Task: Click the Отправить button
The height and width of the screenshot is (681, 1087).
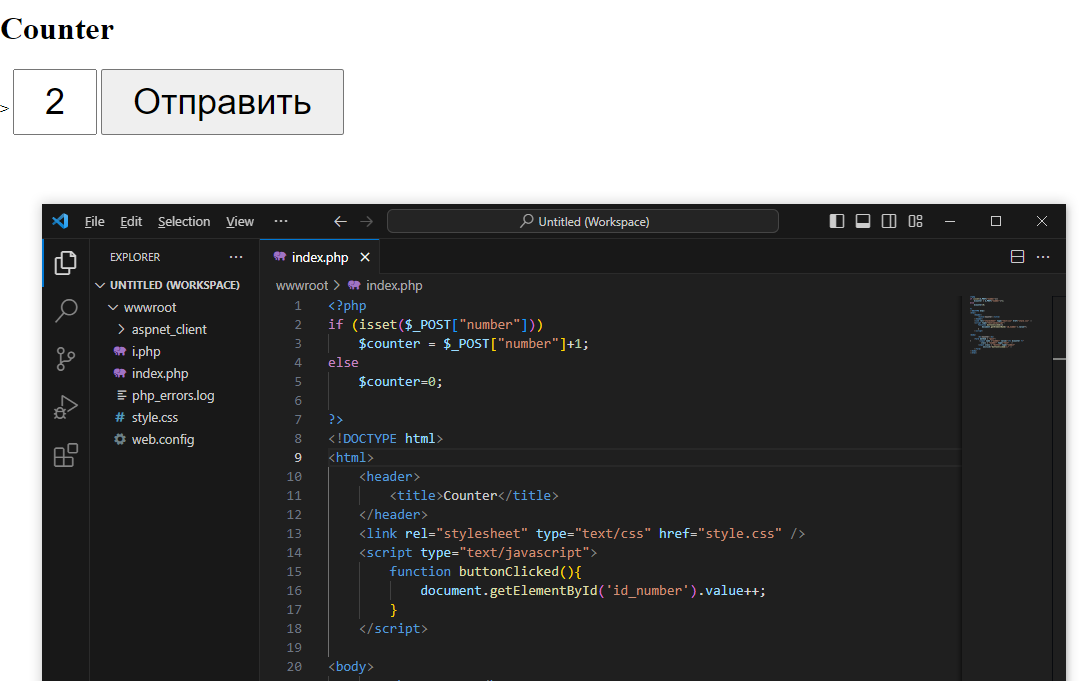Action: (223, 102)
